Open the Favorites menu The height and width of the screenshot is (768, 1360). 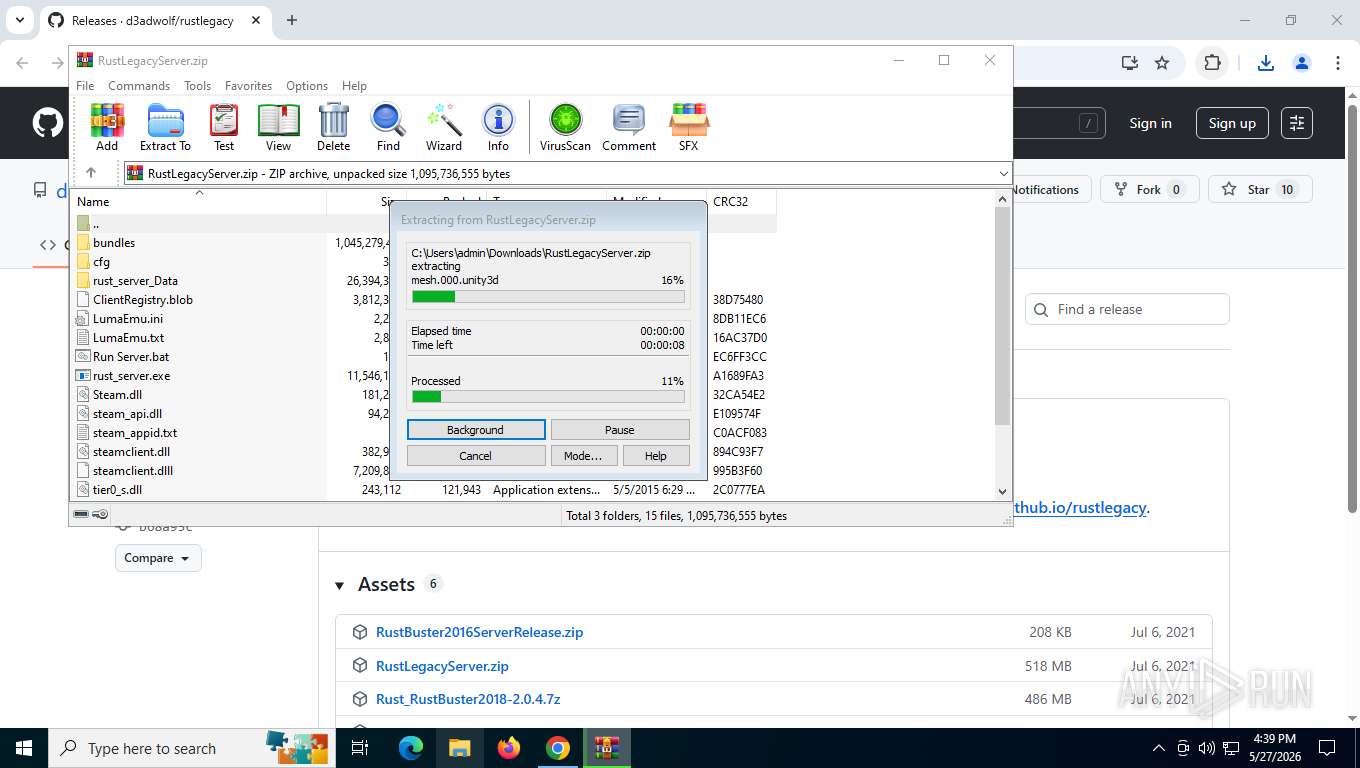tap(248, 86)
